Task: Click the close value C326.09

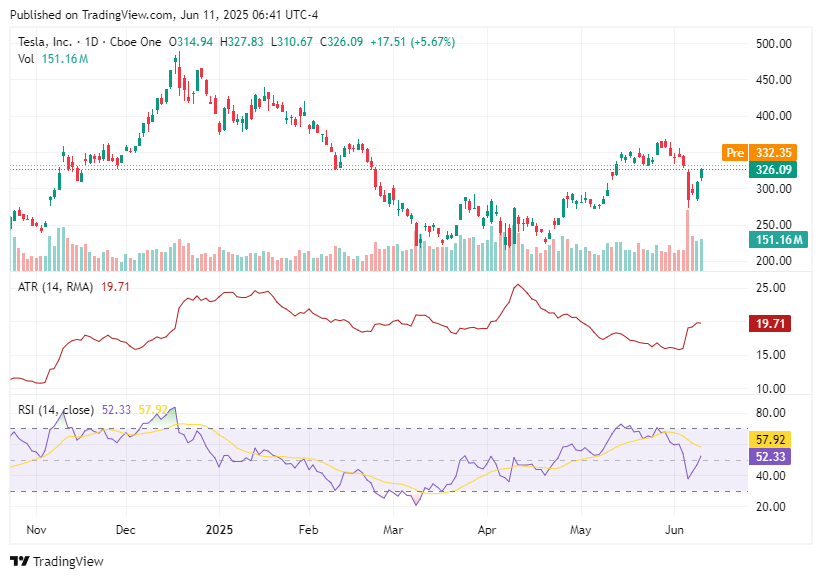Action: pyautogui.click(x=341, y=42)
